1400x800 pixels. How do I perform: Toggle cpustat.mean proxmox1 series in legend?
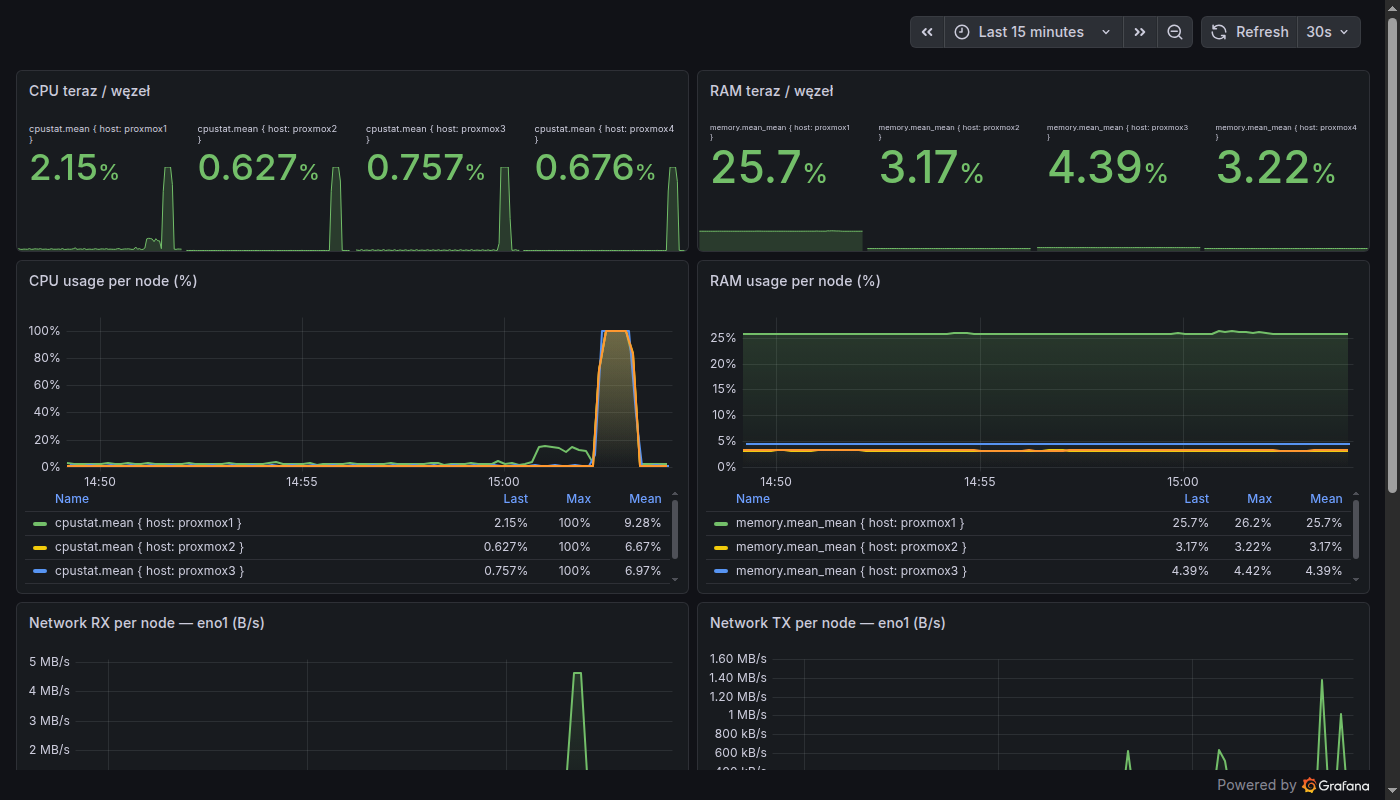(x=148, y=523)
